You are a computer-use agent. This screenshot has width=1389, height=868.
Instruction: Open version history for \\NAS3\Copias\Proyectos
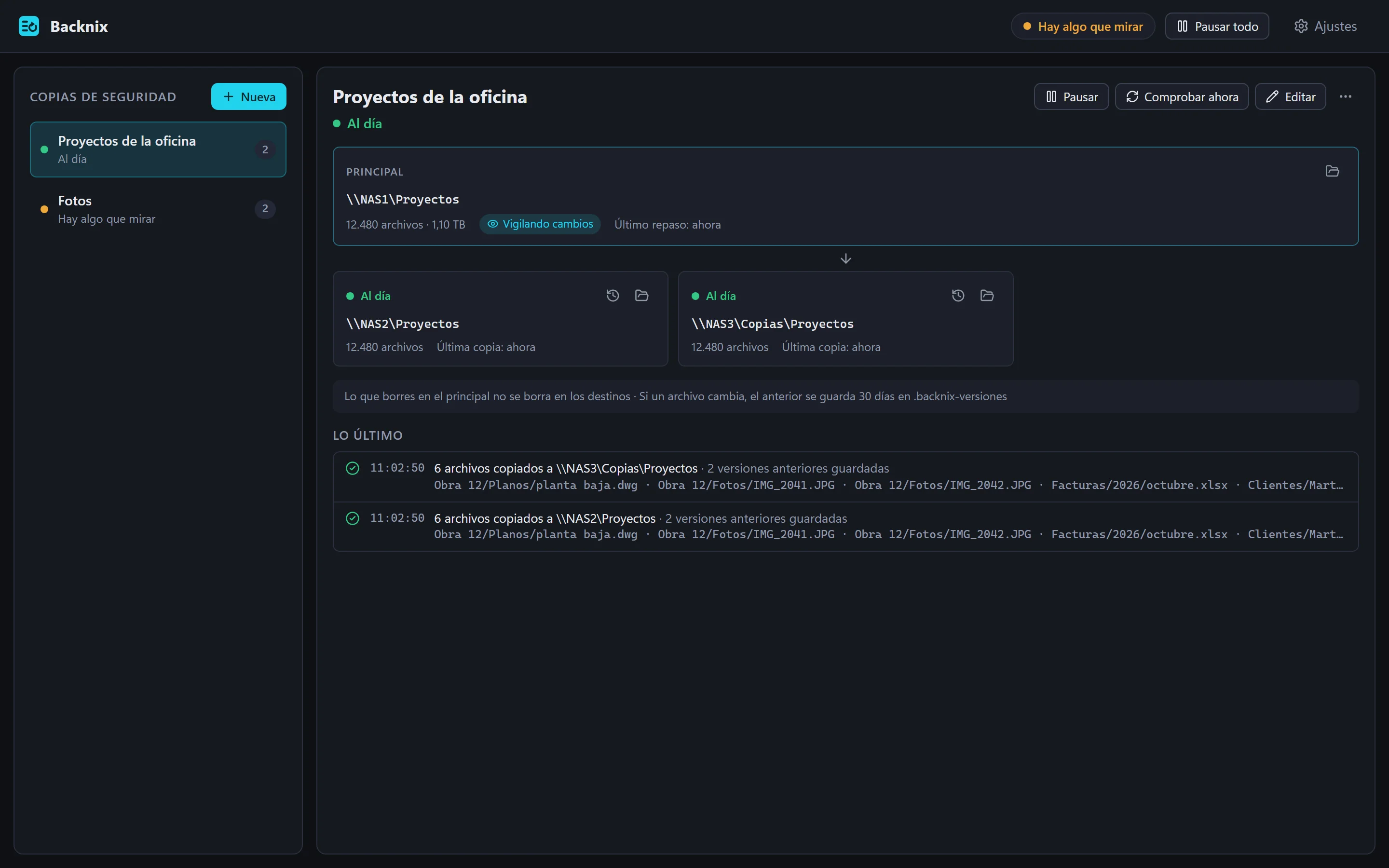958,296
